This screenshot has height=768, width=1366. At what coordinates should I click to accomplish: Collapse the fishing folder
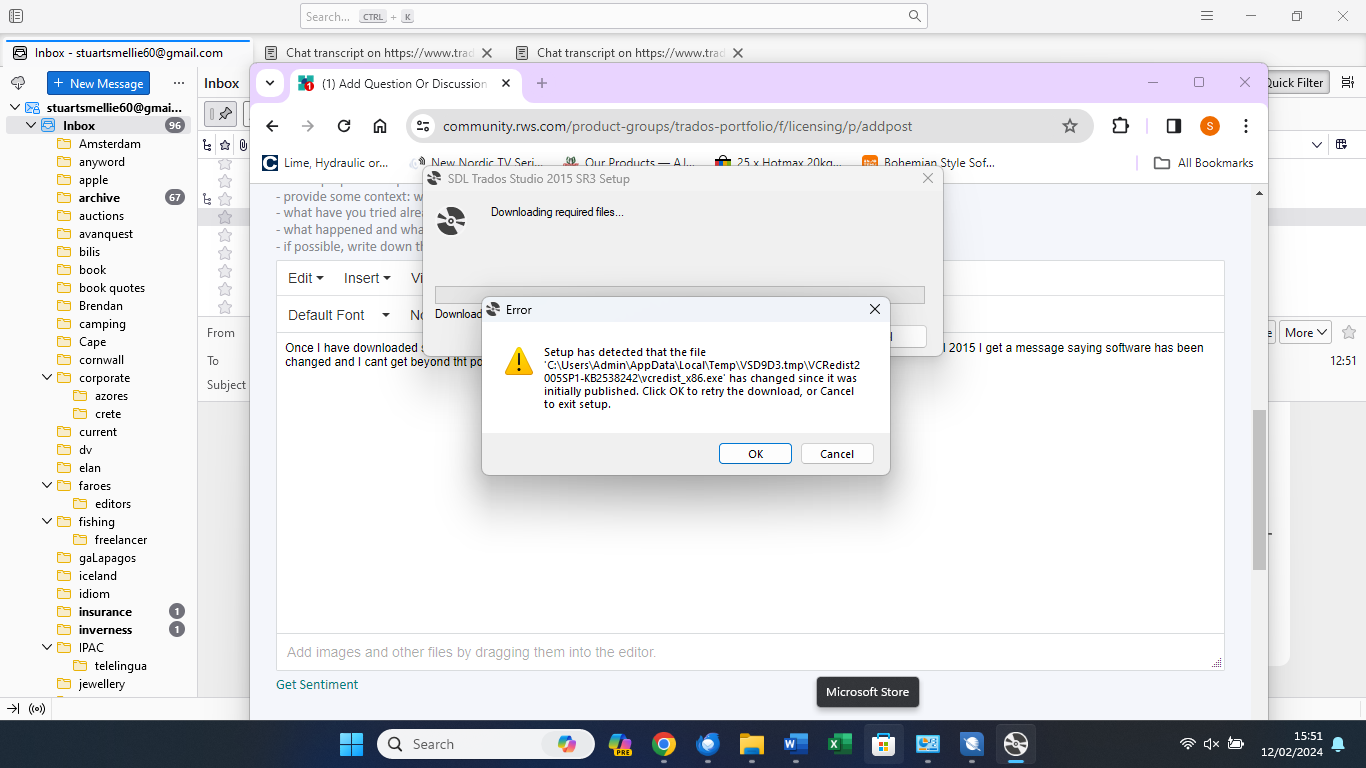[x=47, y=522]
